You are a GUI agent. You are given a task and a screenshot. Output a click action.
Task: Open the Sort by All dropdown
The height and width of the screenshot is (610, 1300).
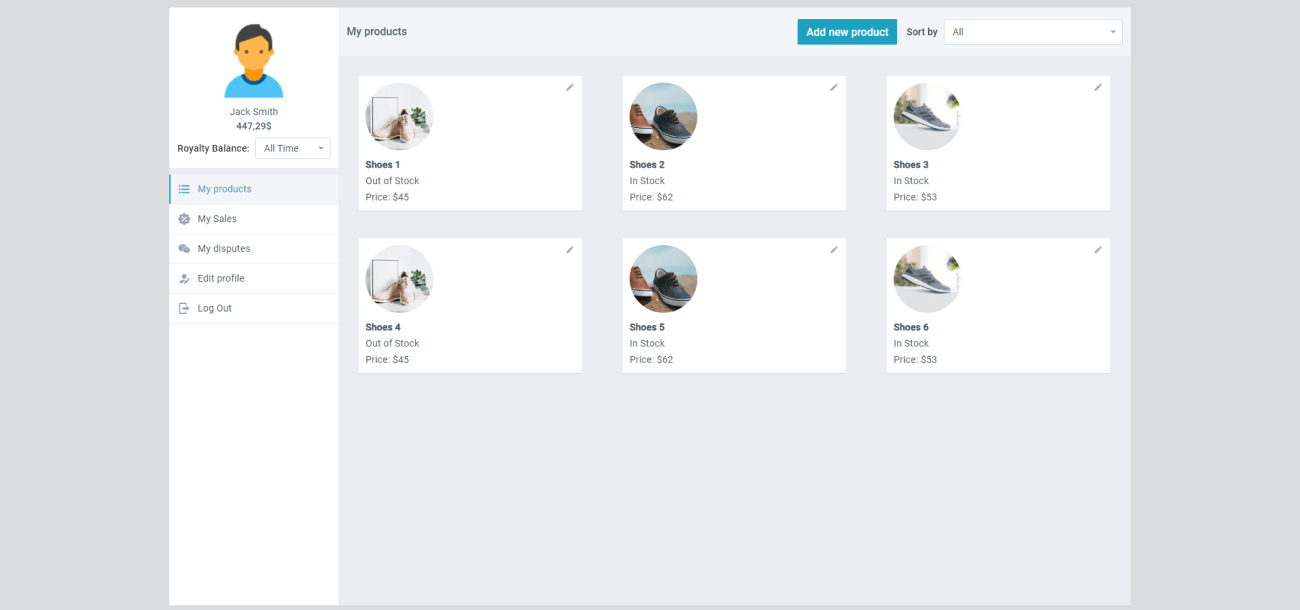1033,32
